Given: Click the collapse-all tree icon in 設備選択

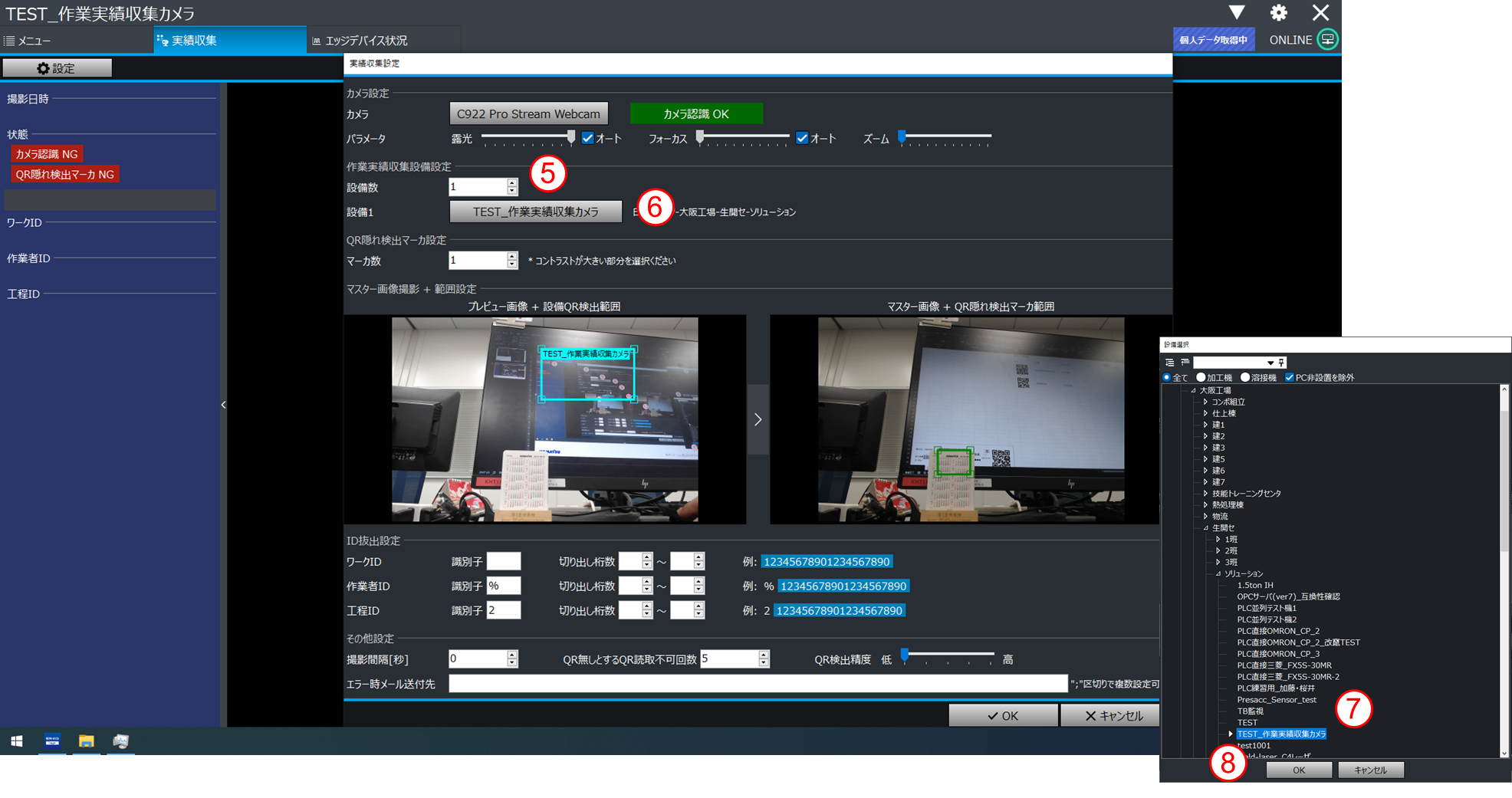Looking at the screenshot, I should (x=1185, y=363).
